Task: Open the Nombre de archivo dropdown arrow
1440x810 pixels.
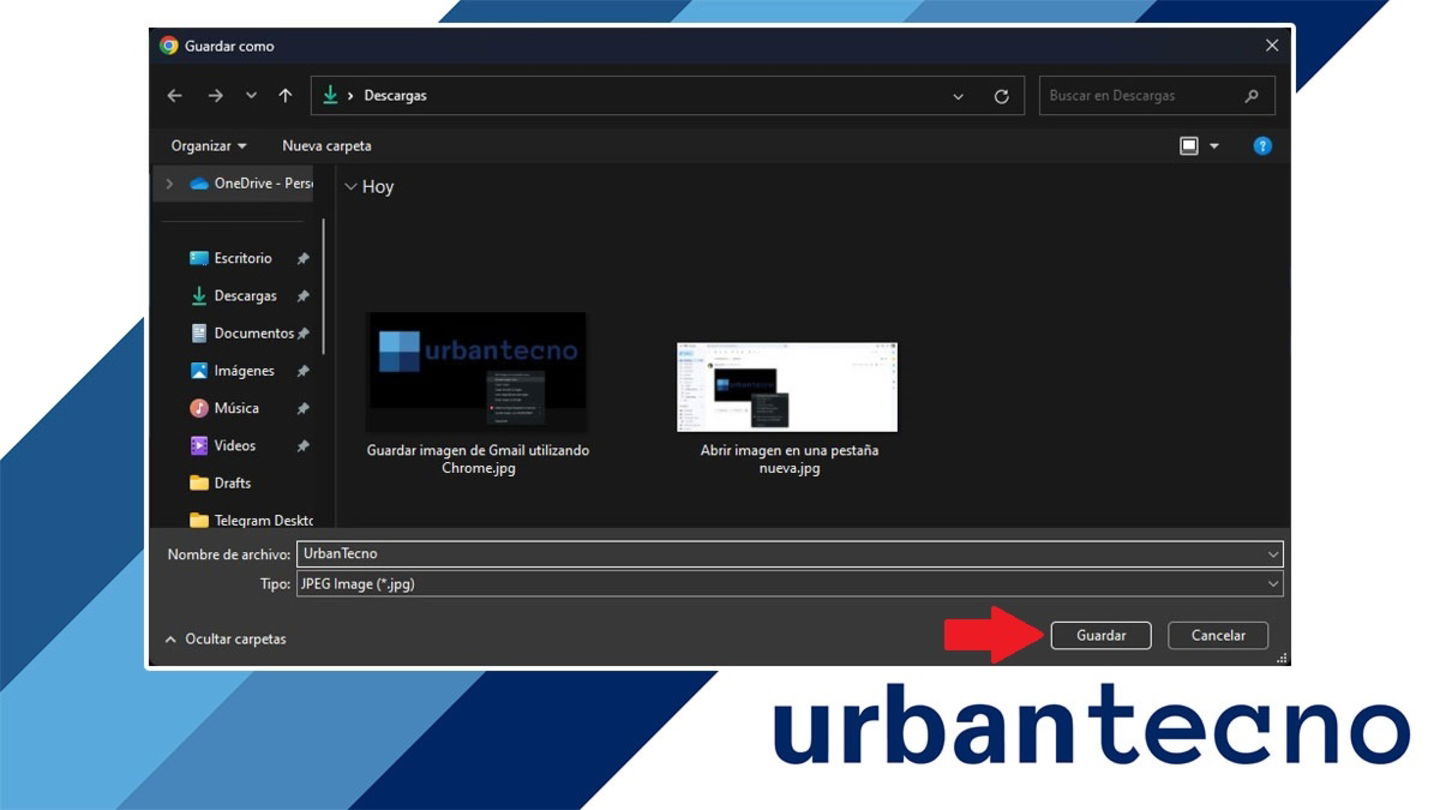Action: click(x=1273, y=554)
